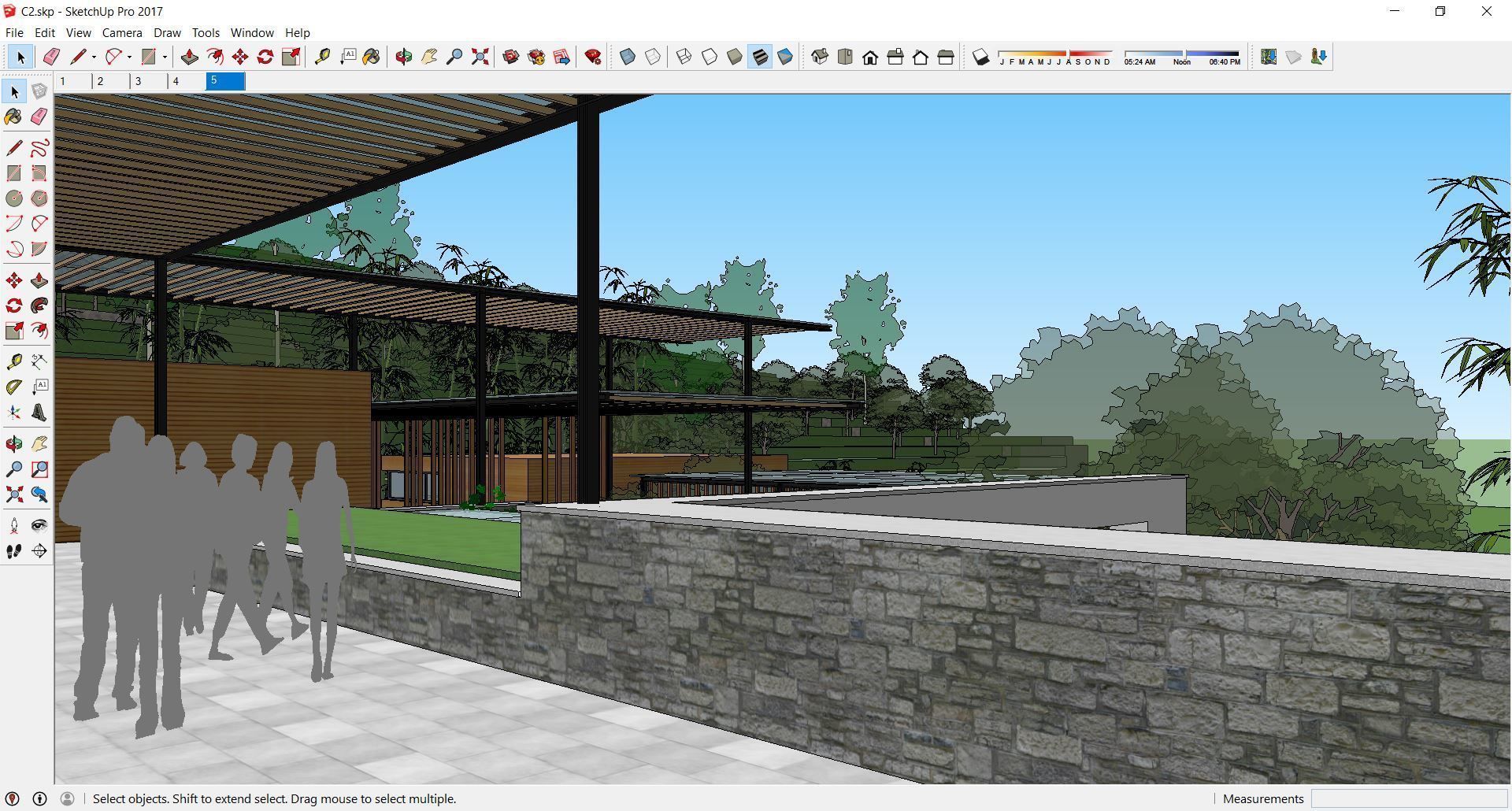Enable Shaded With Textures style

tap(760, 57)
